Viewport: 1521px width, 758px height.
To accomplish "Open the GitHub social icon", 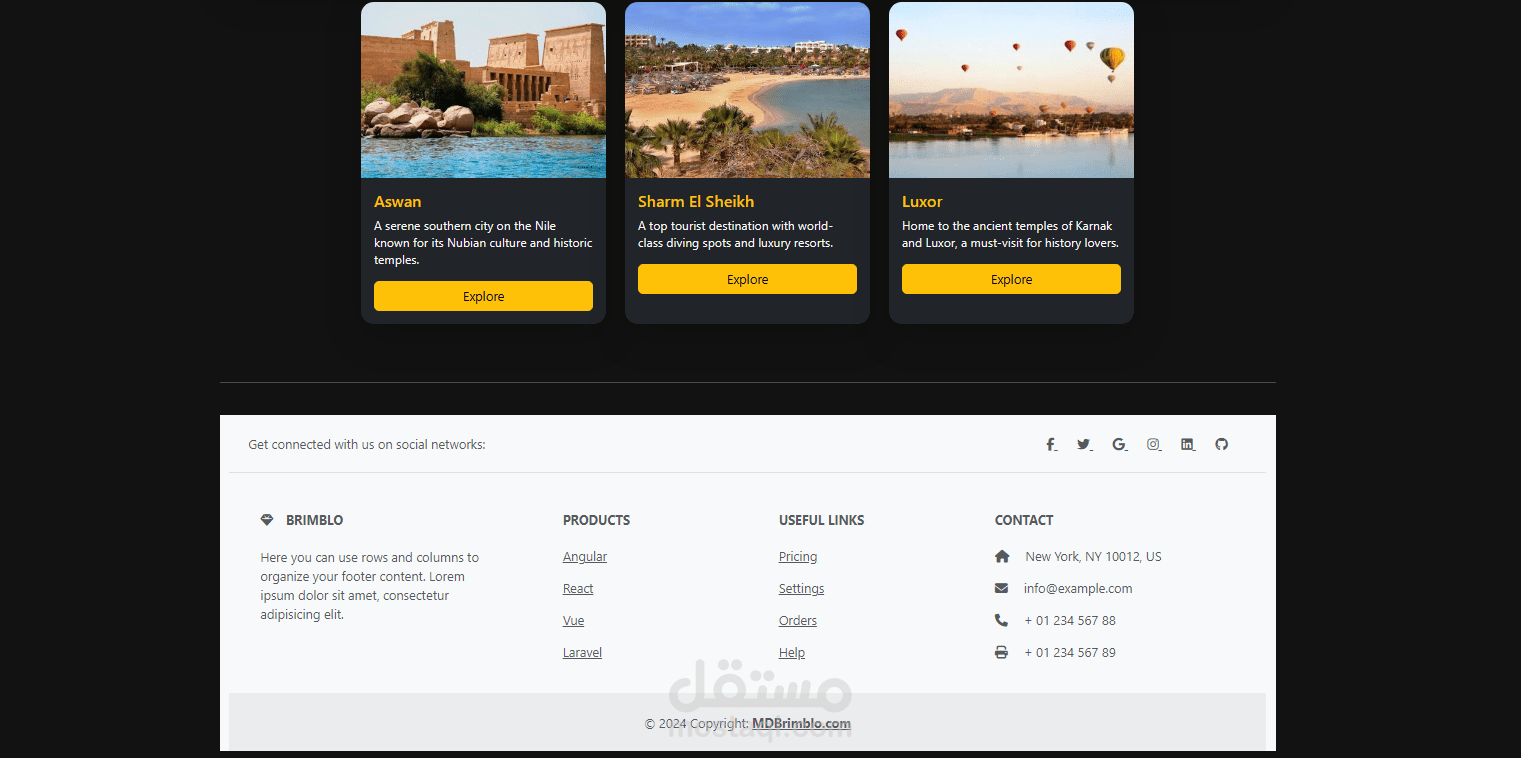I will (1221, 445).
